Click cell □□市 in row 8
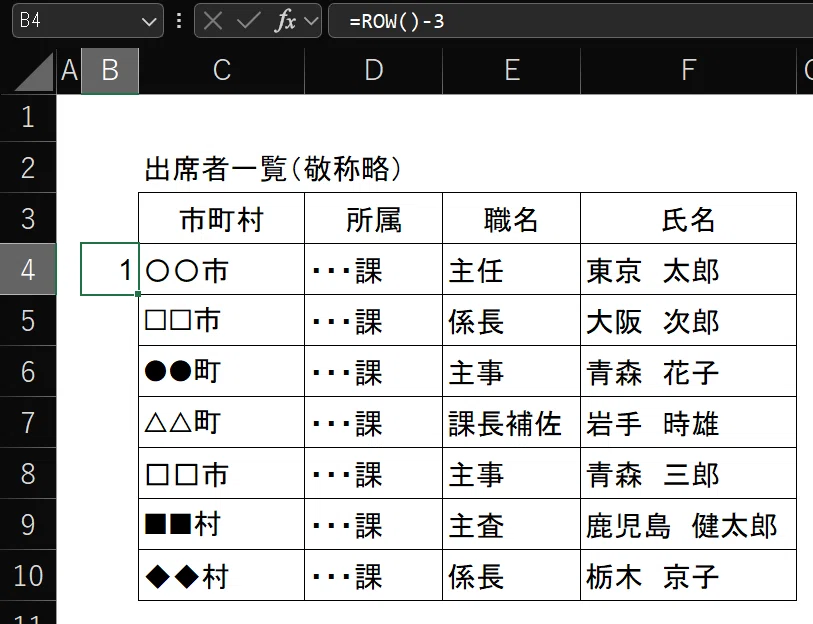 click(221, 473)
